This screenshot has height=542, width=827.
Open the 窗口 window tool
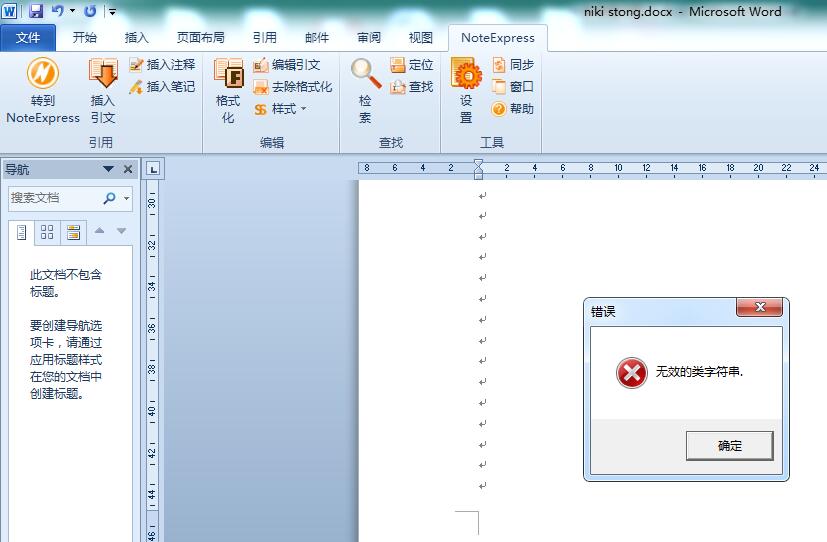coord(513,86)
